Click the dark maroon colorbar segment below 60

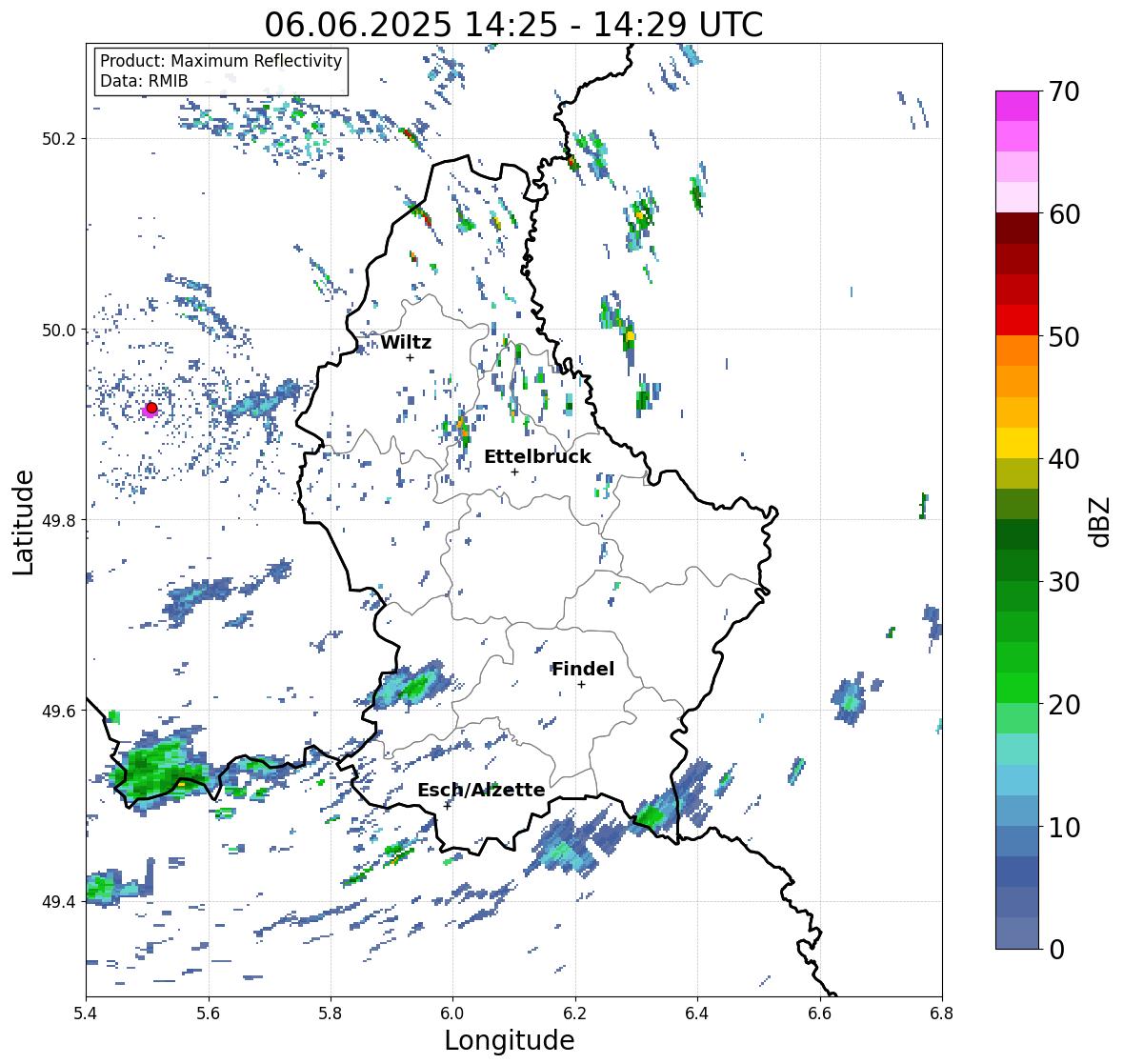click(x=1017, y=229)
